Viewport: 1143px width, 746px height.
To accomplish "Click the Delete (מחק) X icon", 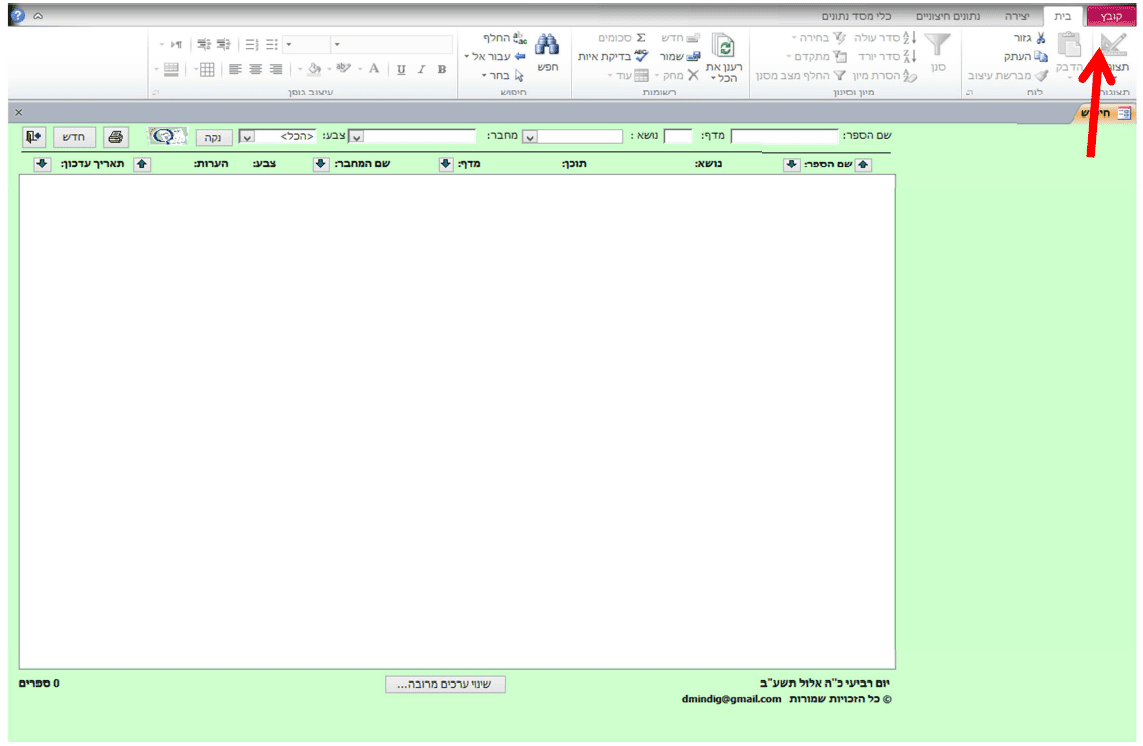I will (693, 75).
